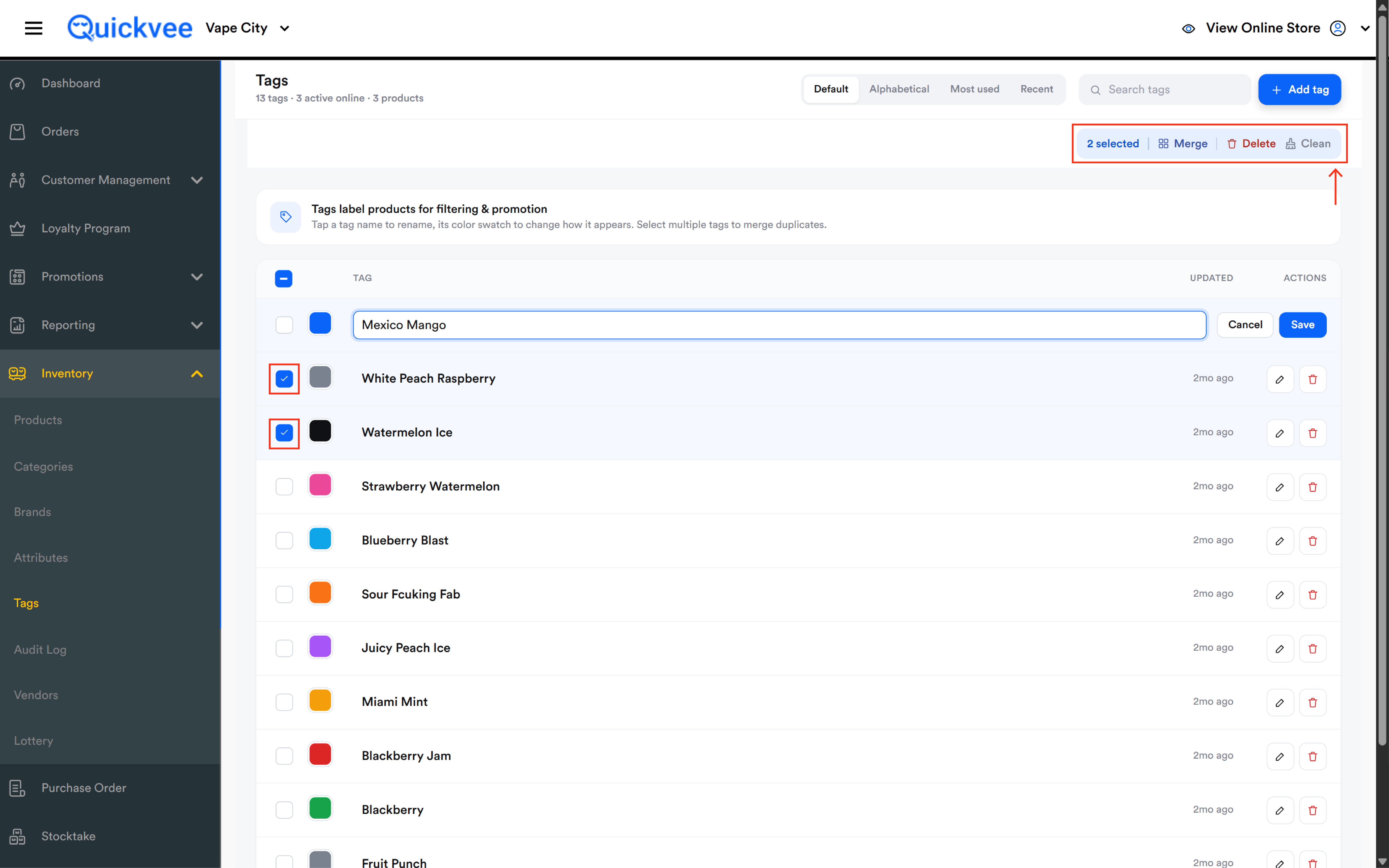Delete the Blueberry Blast tag

(1313, 541)
